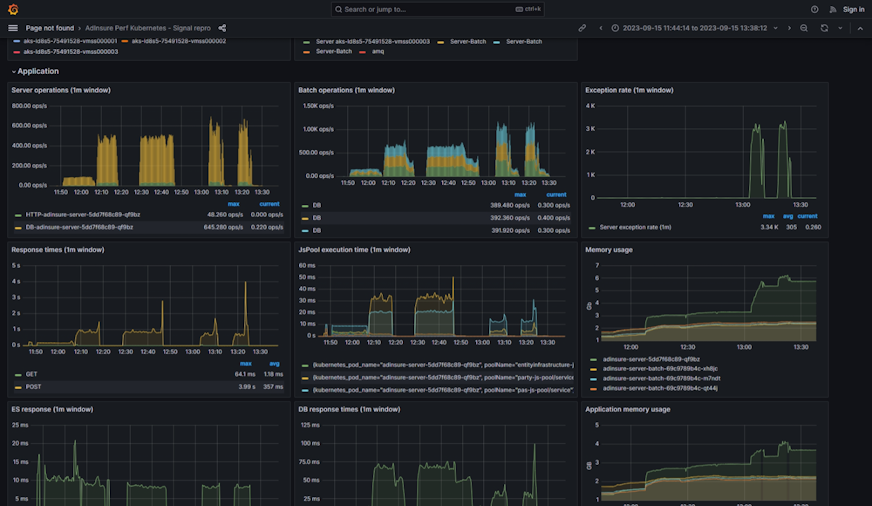
Task: Open the news feed icon
Action: coord(833,9)
